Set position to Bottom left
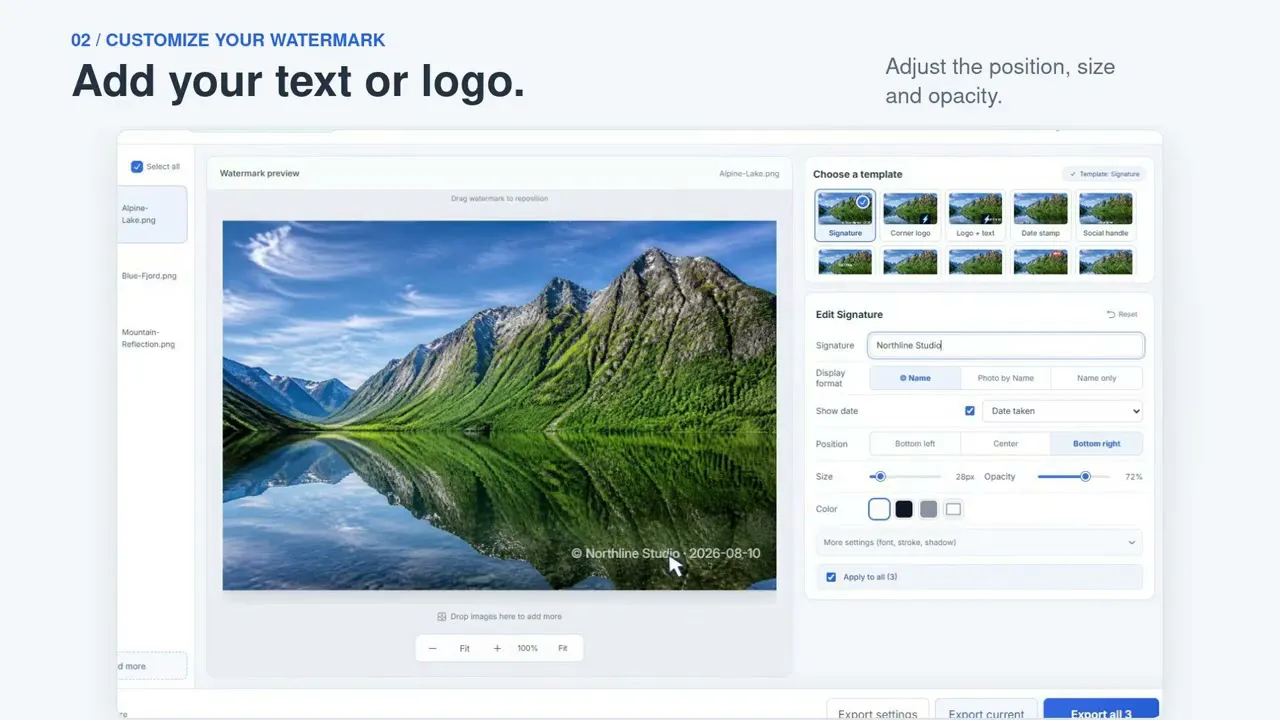This screenshot has height=720, width=1280. point(915,444)
